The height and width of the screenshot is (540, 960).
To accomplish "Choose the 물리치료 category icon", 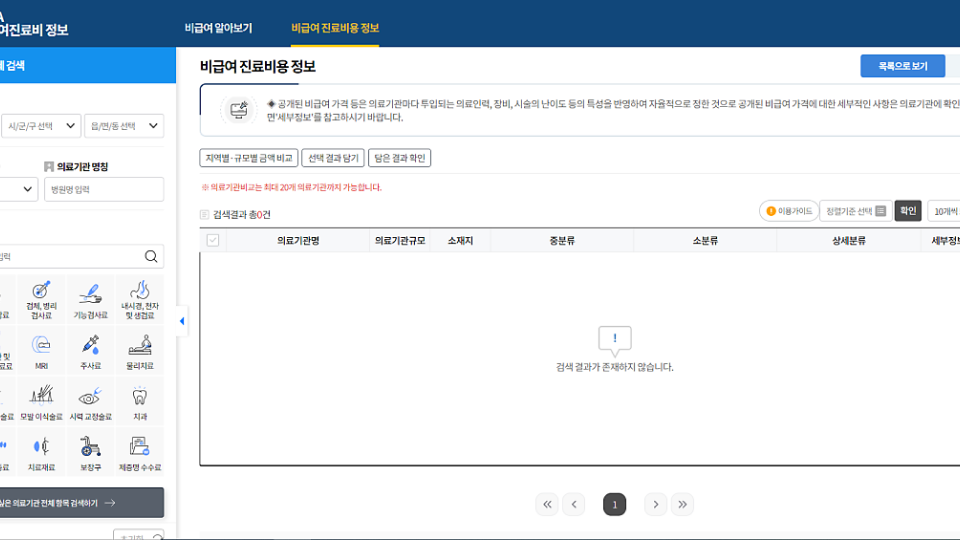I will pos(140,350).
